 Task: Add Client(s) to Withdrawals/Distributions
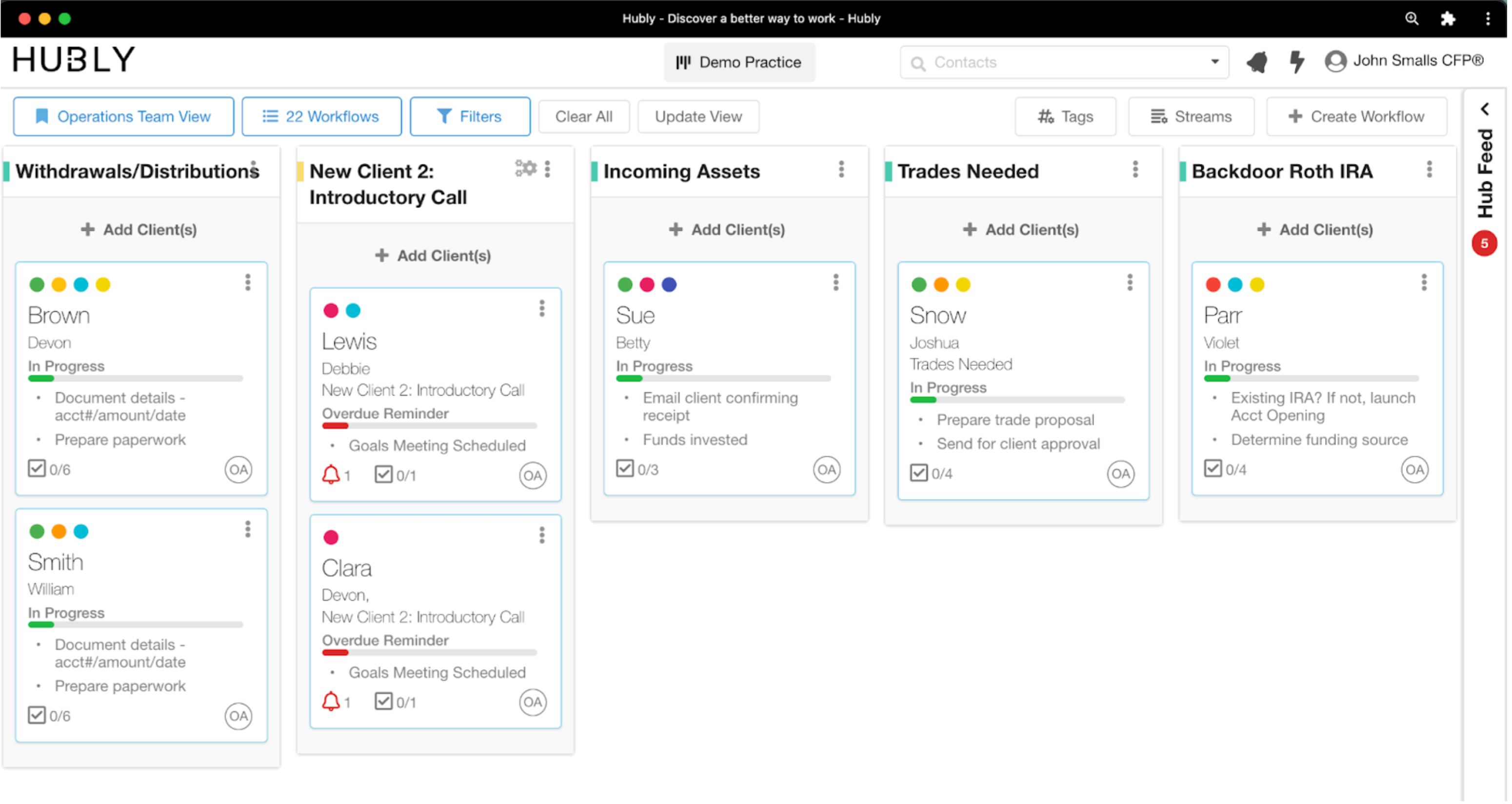click(139, 230)
